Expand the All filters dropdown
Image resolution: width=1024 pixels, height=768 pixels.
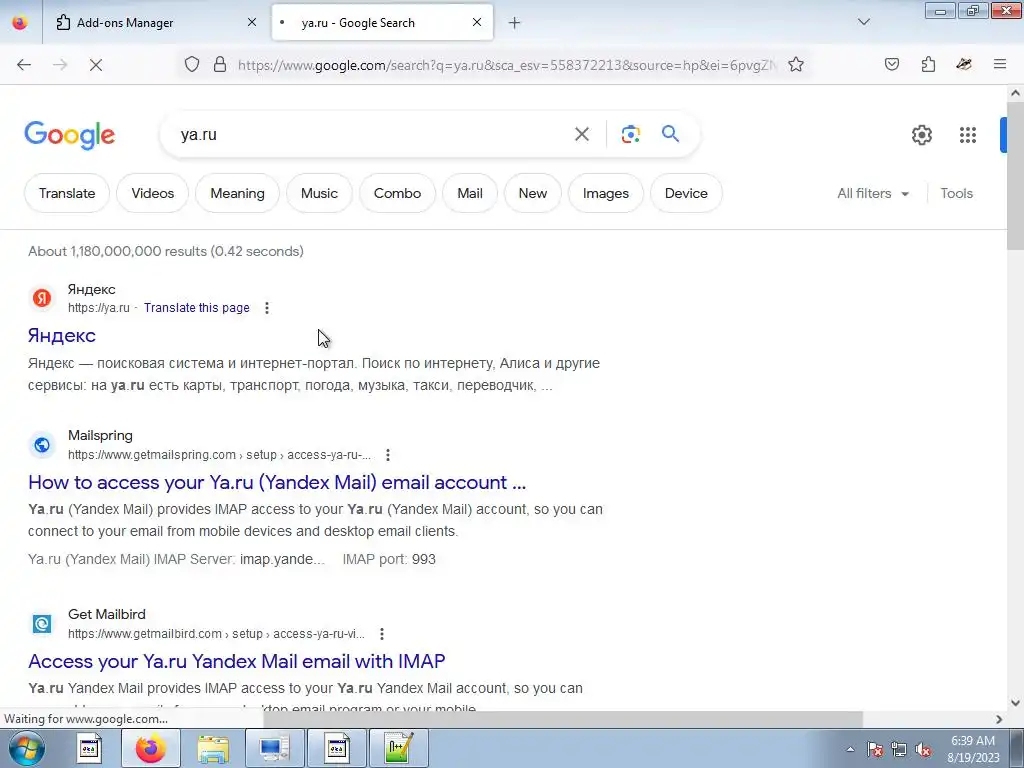click(x=873, y=193)
